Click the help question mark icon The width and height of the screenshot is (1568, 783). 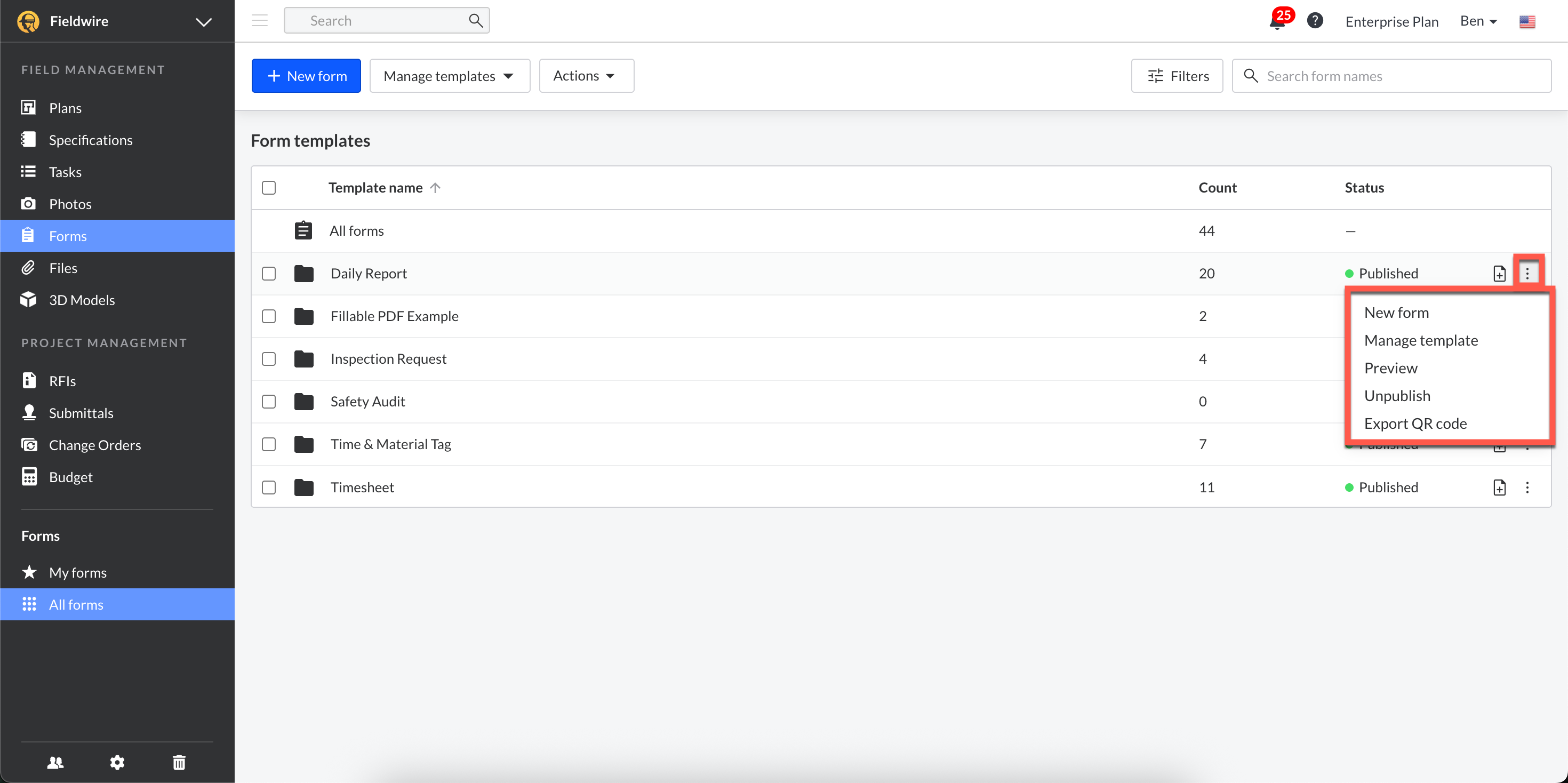[1315, 21]
